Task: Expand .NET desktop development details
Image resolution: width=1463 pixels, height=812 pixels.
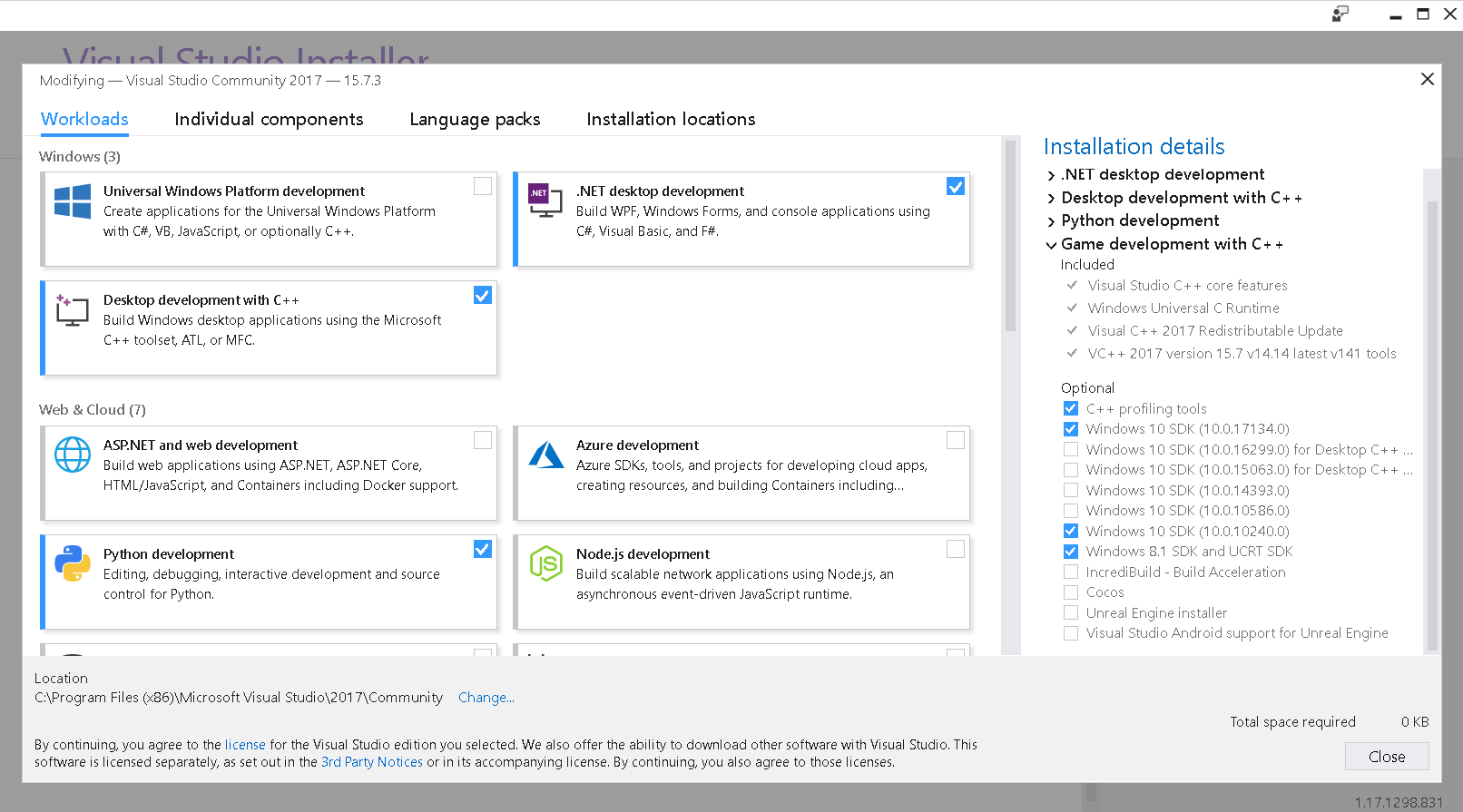Action: point(1051,175)
